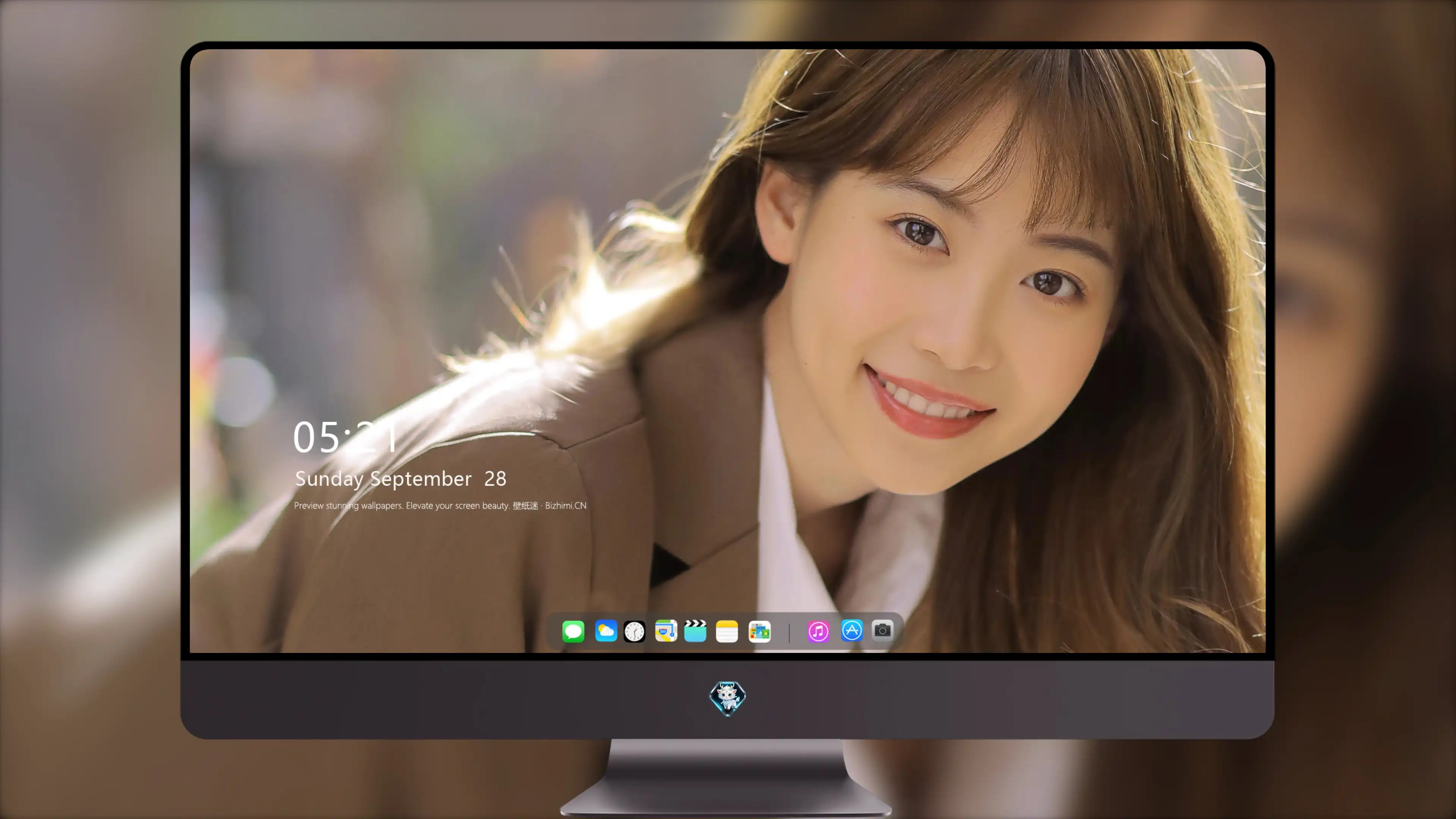The image size is (1456, 819).
Task: Open the Clock app in dock
Action: [x=634, y=631]
